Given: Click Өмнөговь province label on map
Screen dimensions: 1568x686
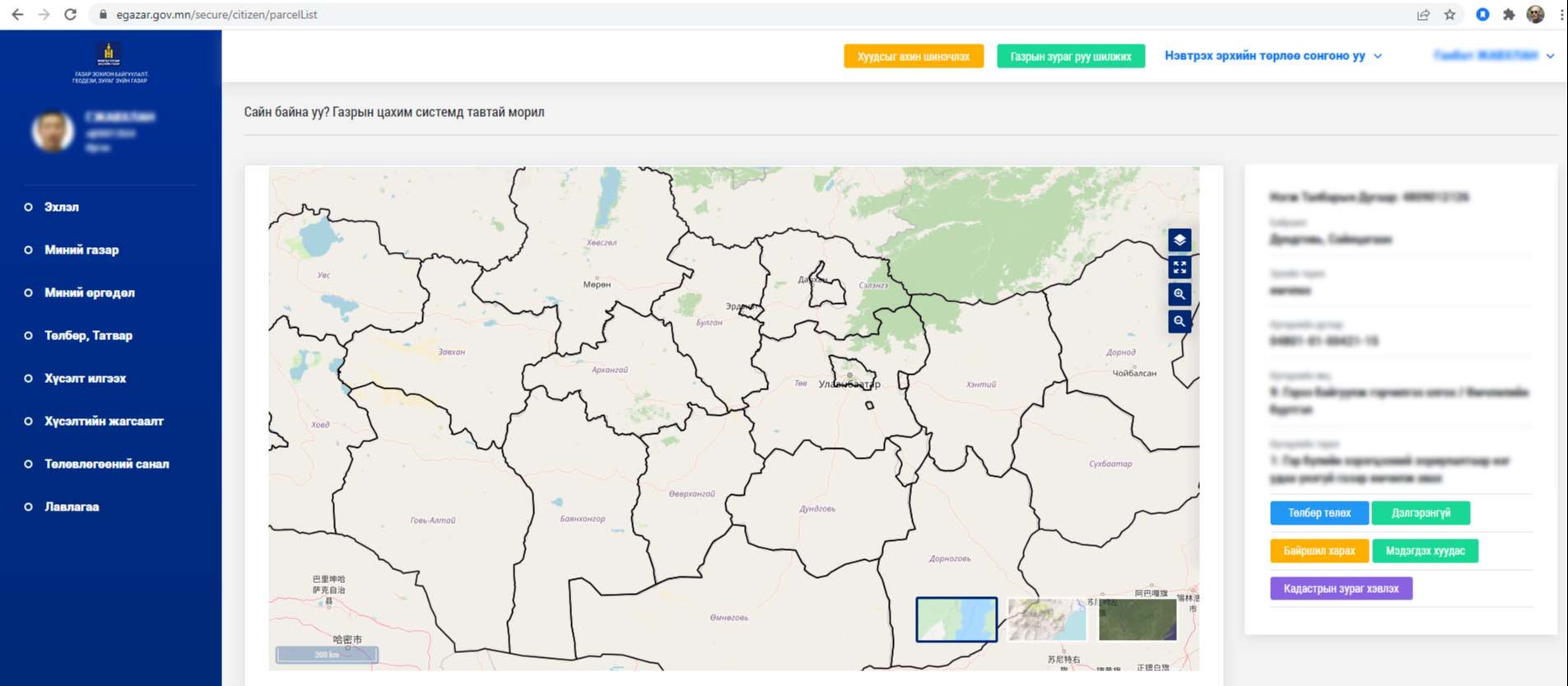Looking at the screenshot, I should 729,618.
